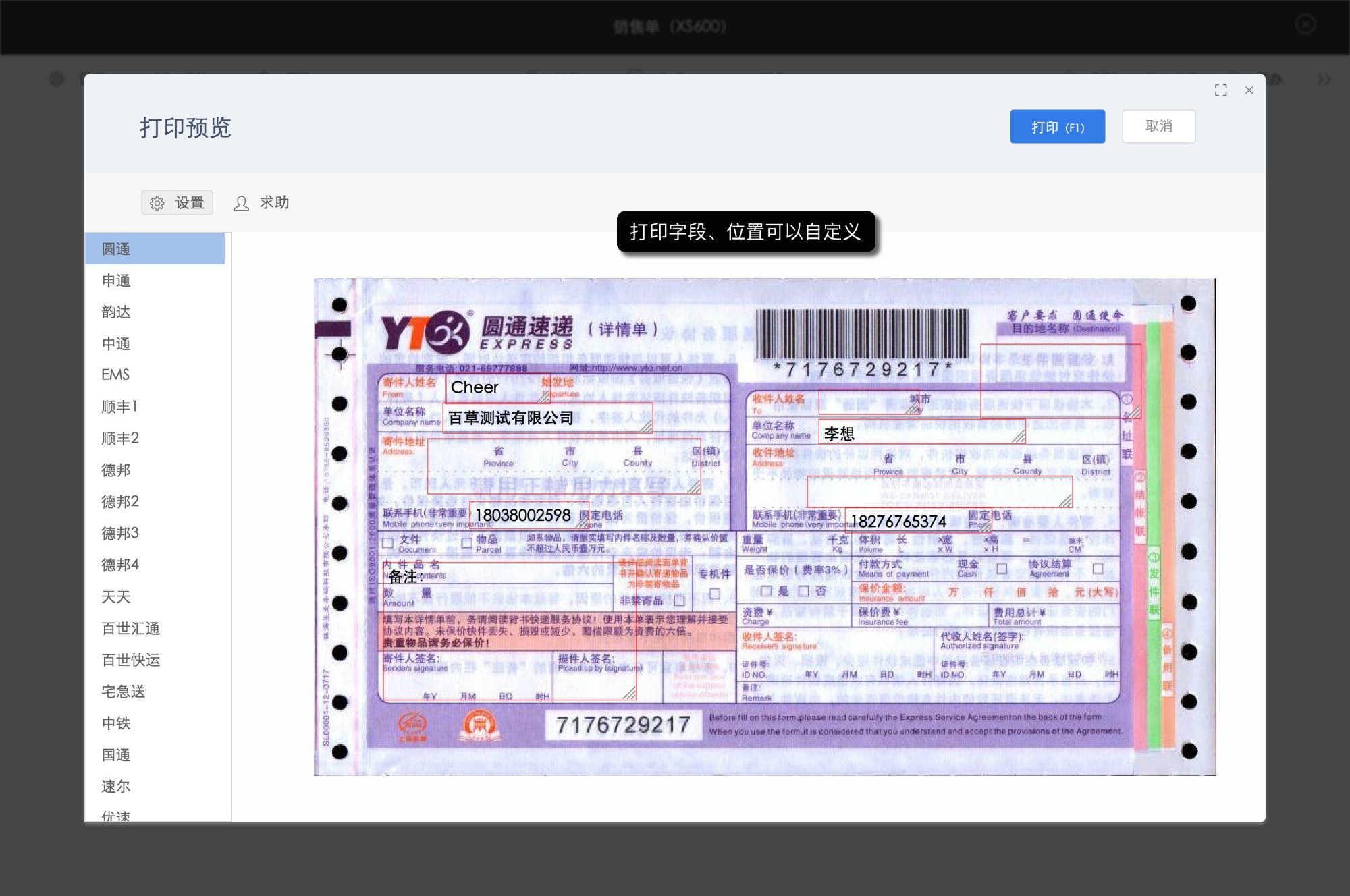
Task: Click the 打印 (F1) print button
Action: point(1057,127)
